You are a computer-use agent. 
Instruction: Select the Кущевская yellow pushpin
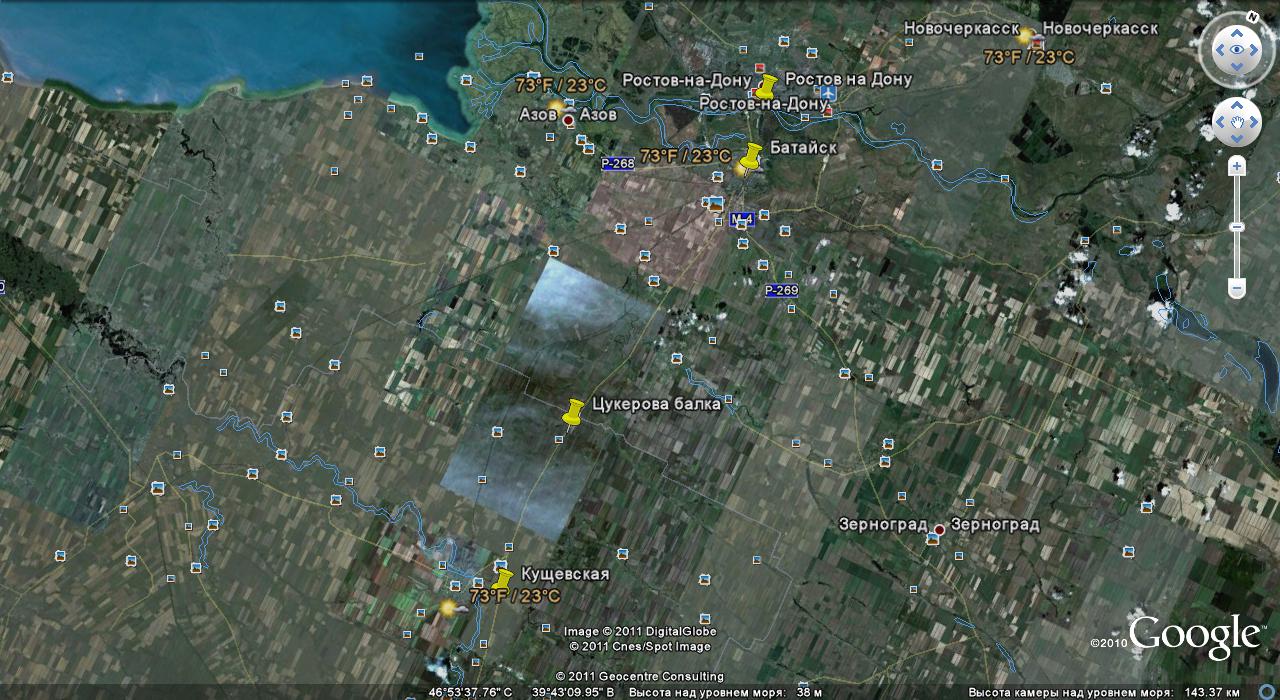point(501,580)
